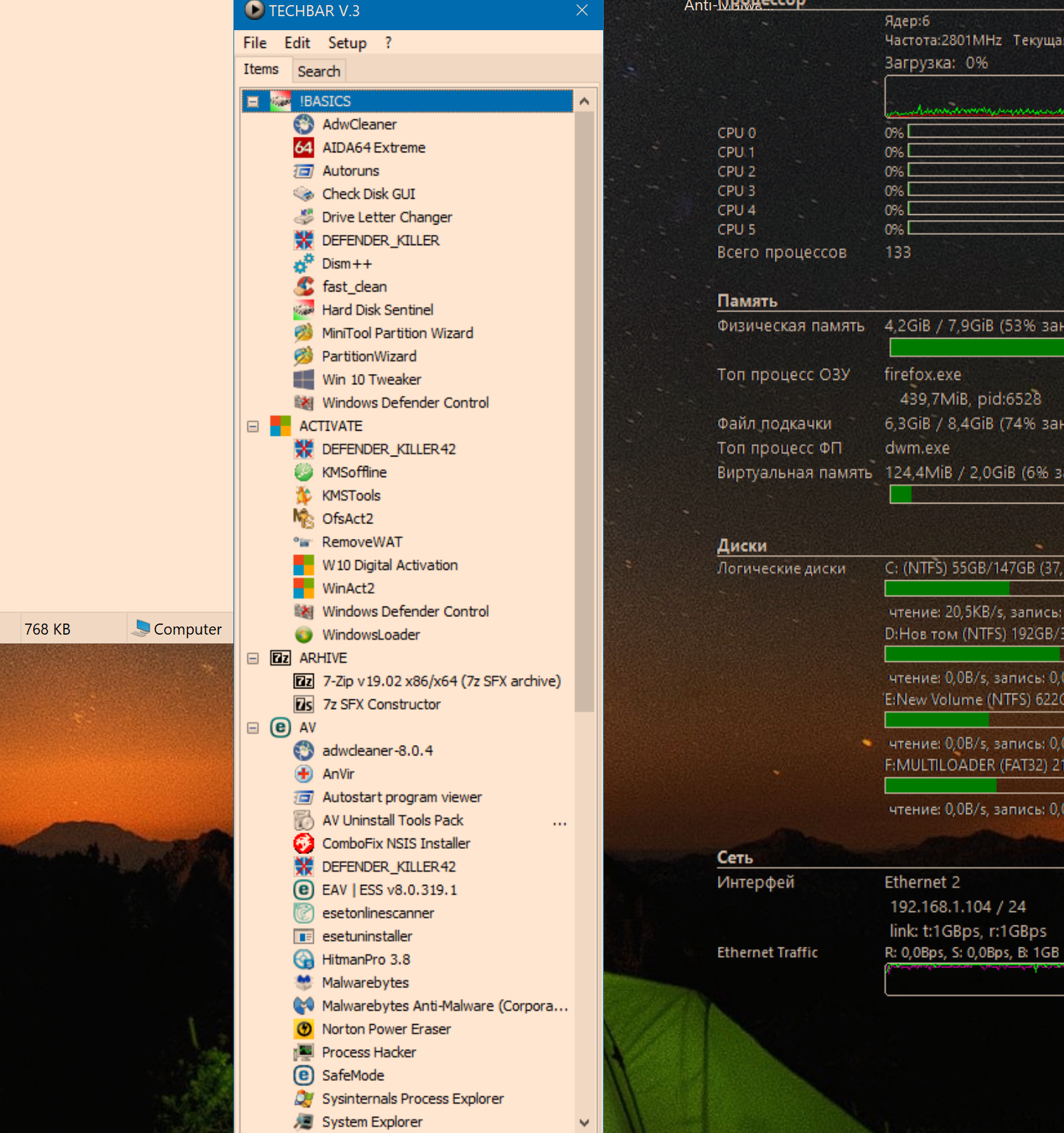Click the Process Hacker icon
Screen dimensions: 1064x1133
[303, 1052]
